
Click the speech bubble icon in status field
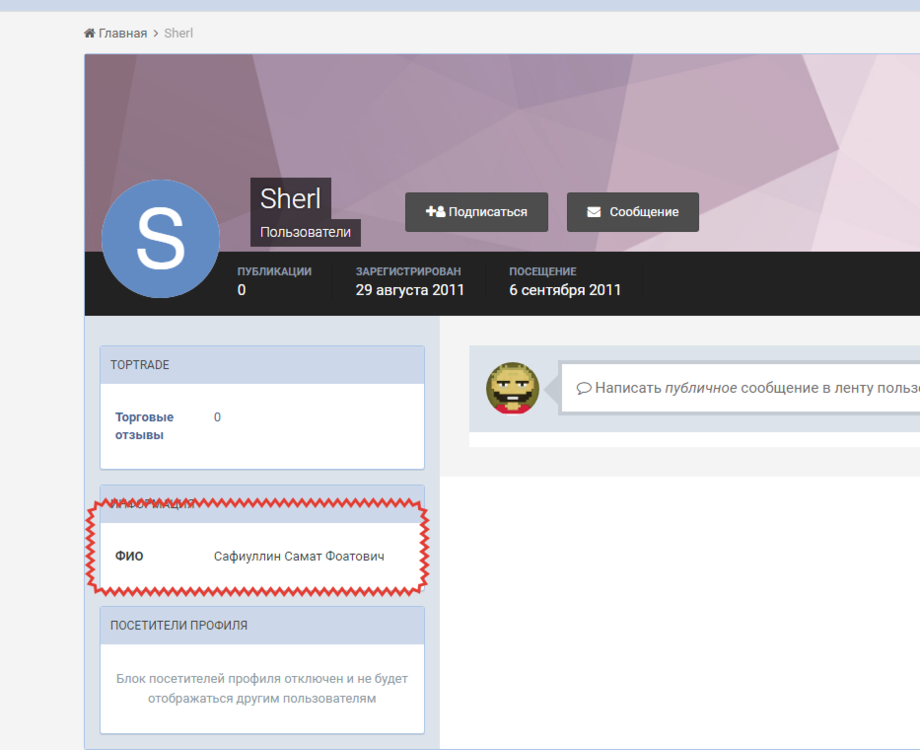(584, 388)
